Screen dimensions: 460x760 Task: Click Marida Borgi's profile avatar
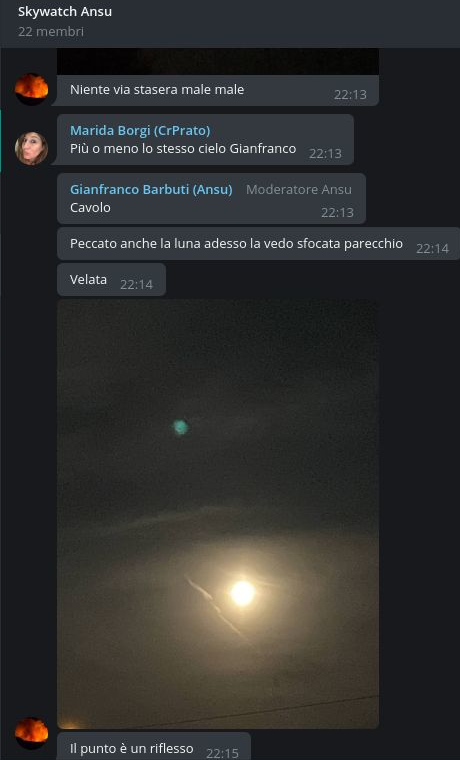[32, 148]
